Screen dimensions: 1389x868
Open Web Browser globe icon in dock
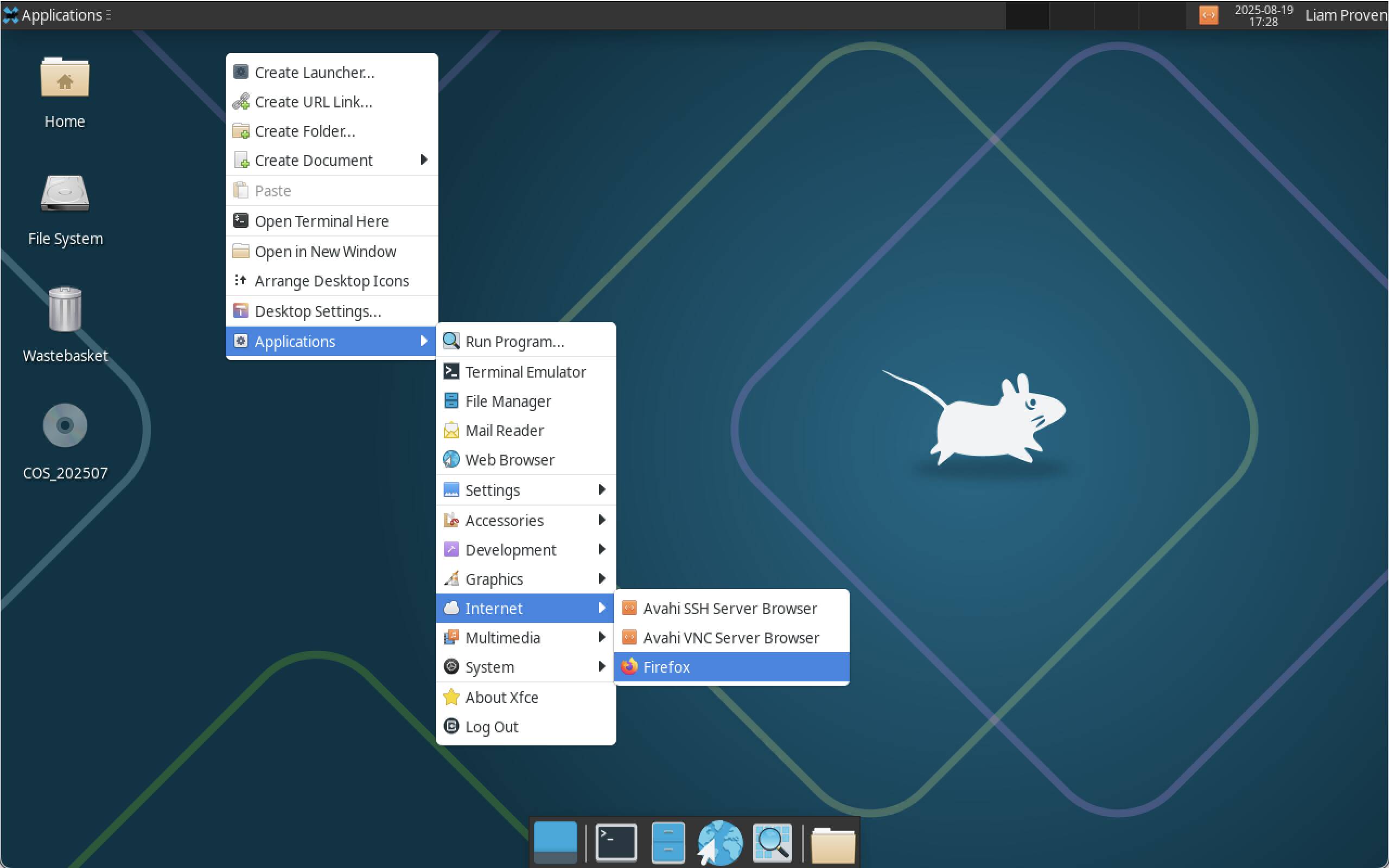(720, 842)
